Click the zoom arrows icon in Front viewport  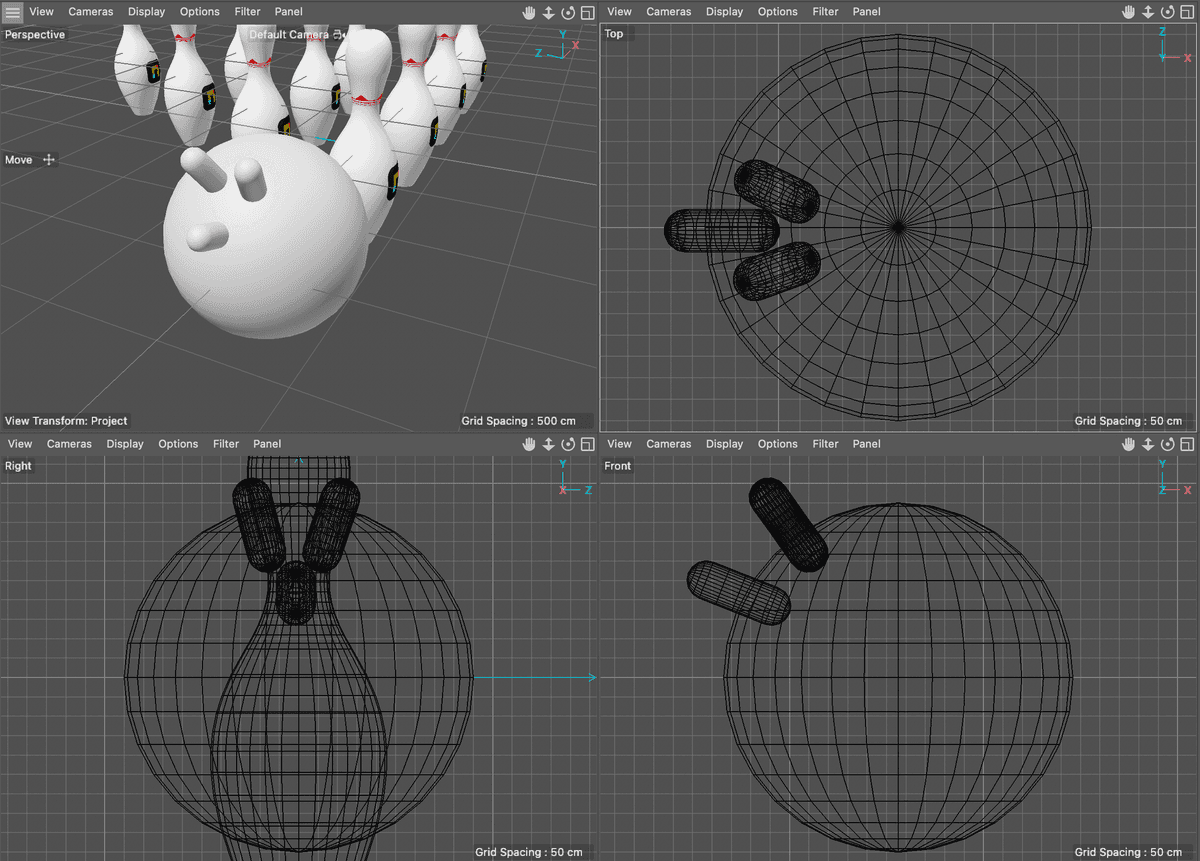[1149, 444]
